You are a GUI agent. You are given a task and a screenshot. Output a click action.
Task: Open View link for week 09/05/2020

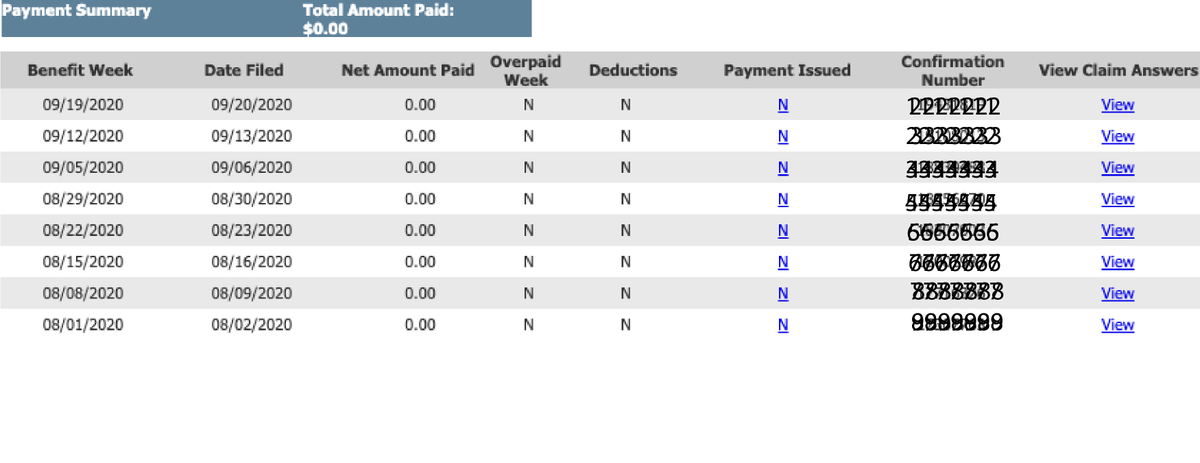click(1117, 168)
